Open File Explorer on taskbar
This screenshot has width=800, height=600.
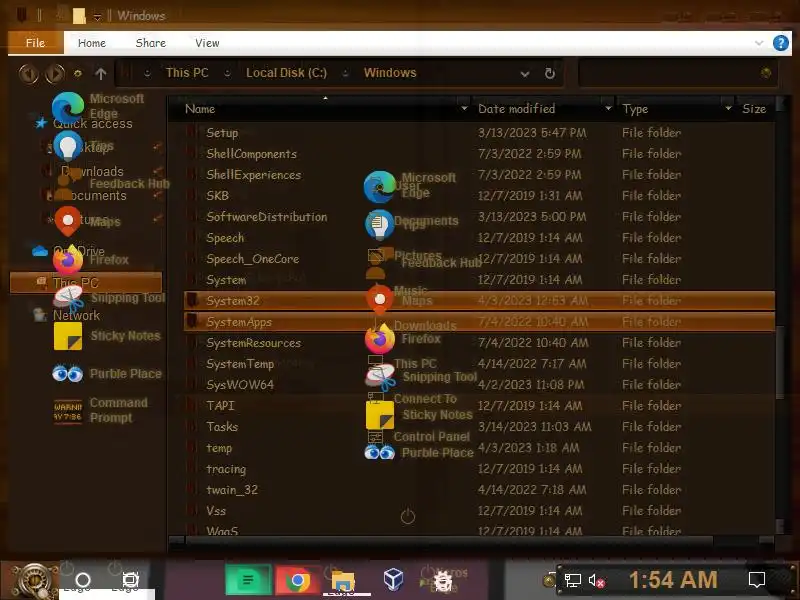[343, 581]
